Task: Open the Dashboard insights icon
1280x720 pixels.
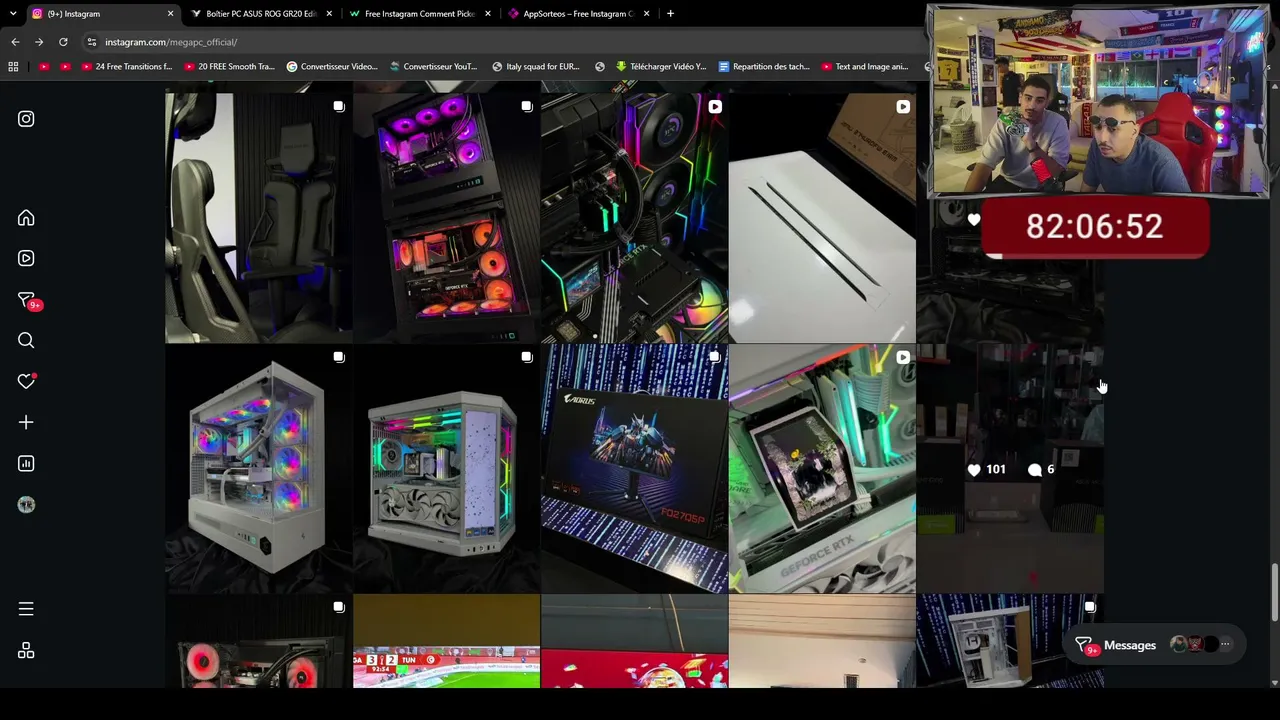Action: tap(26, 463)
